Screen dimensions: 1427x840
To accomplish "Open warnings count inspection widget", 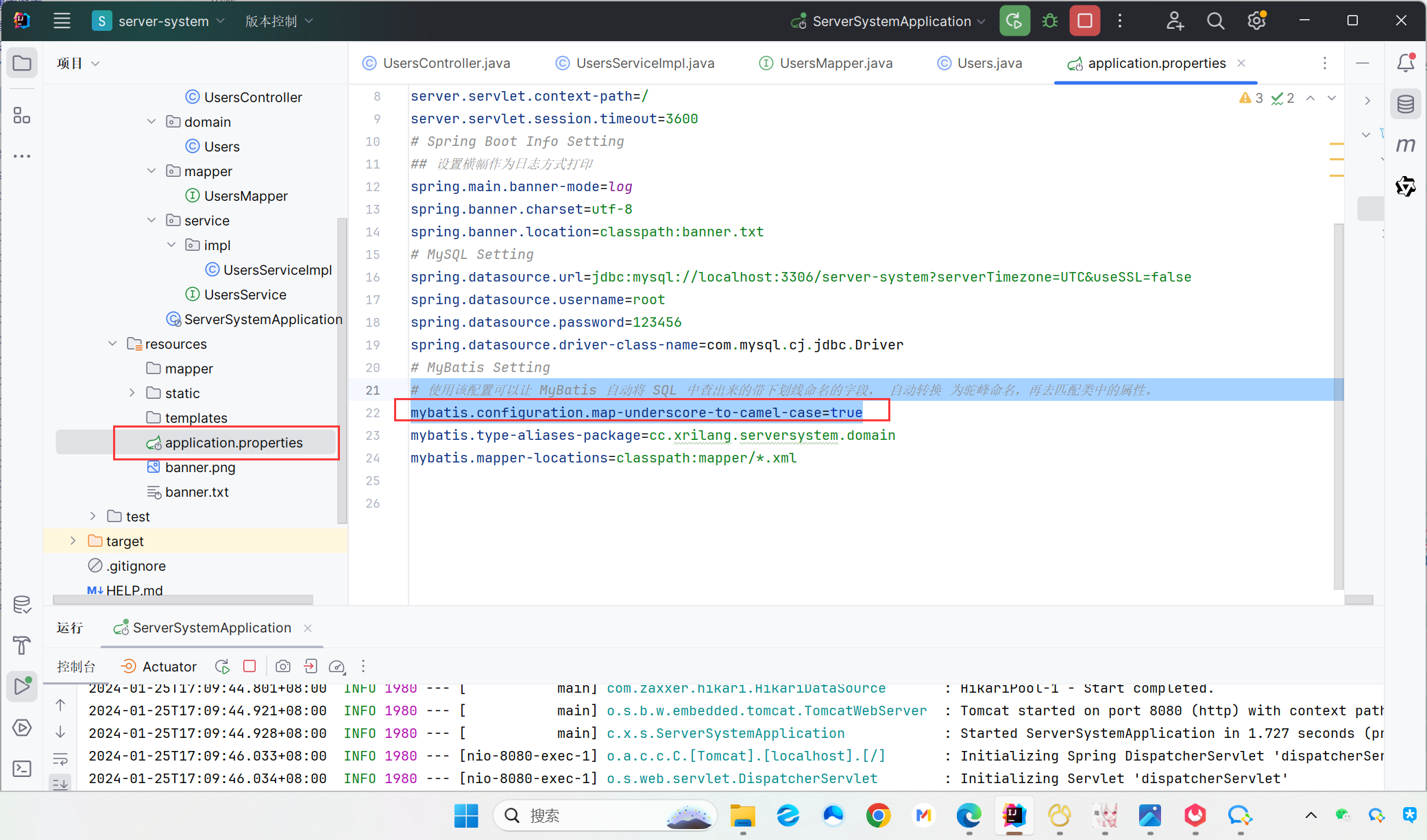I will [1251, 98].
